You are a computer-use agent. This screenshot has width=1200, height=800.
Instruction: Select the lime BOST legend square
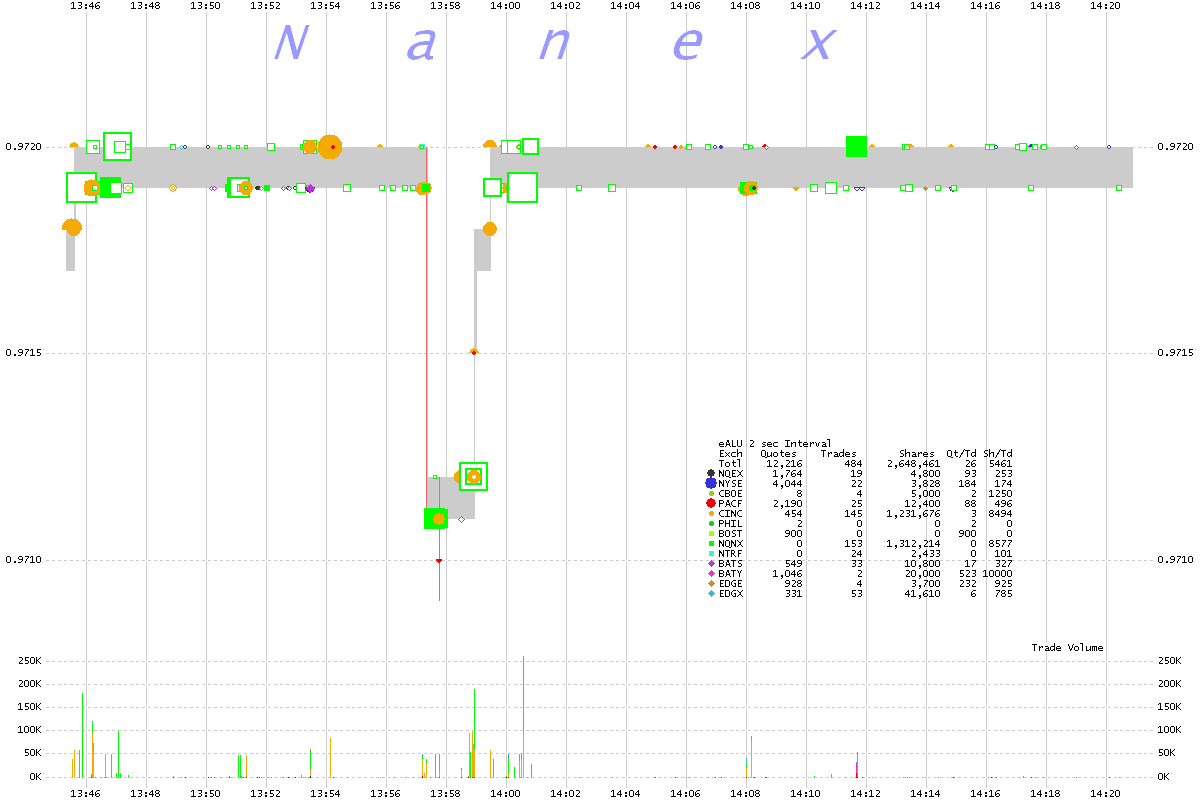click(x=710, y=533)
